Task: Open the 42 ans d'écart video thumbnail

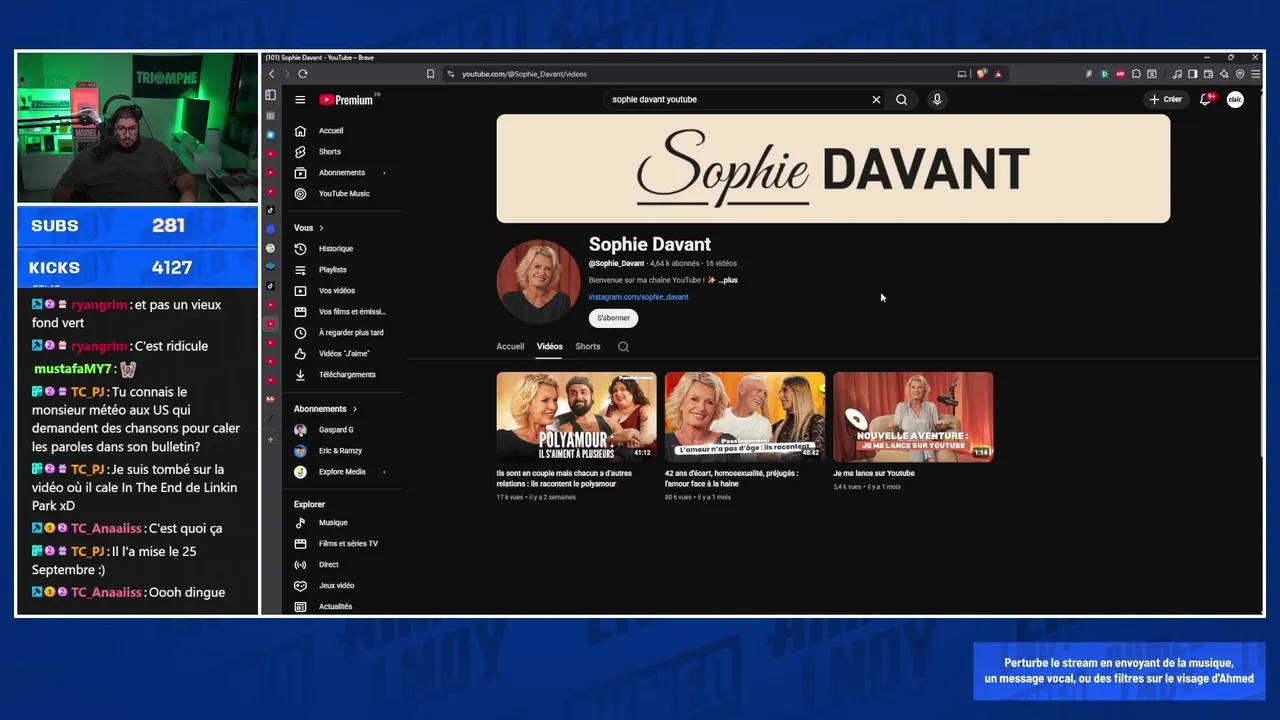Action: tap(745, 417)
